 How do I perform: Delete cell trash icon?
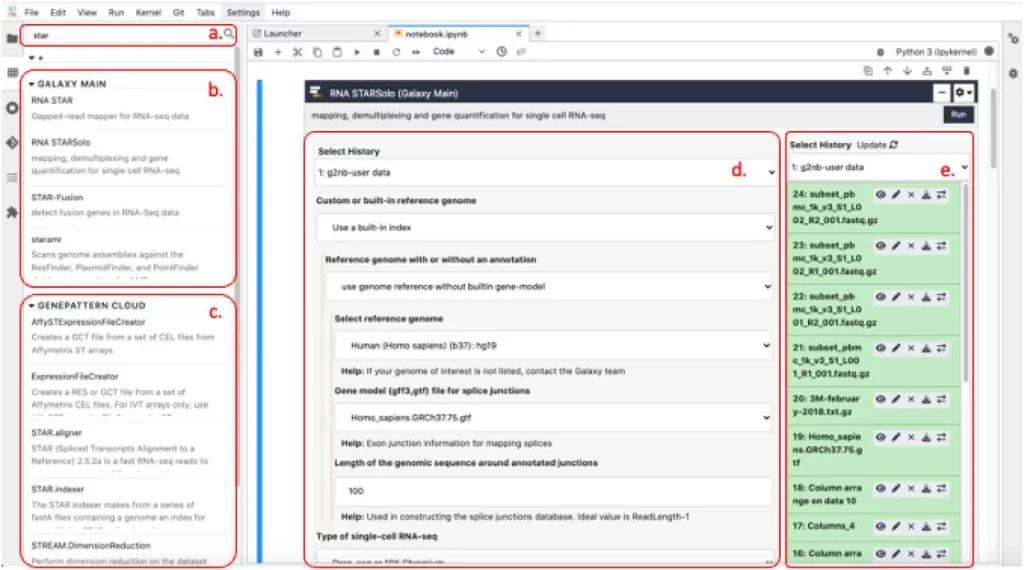click(967, 71)
